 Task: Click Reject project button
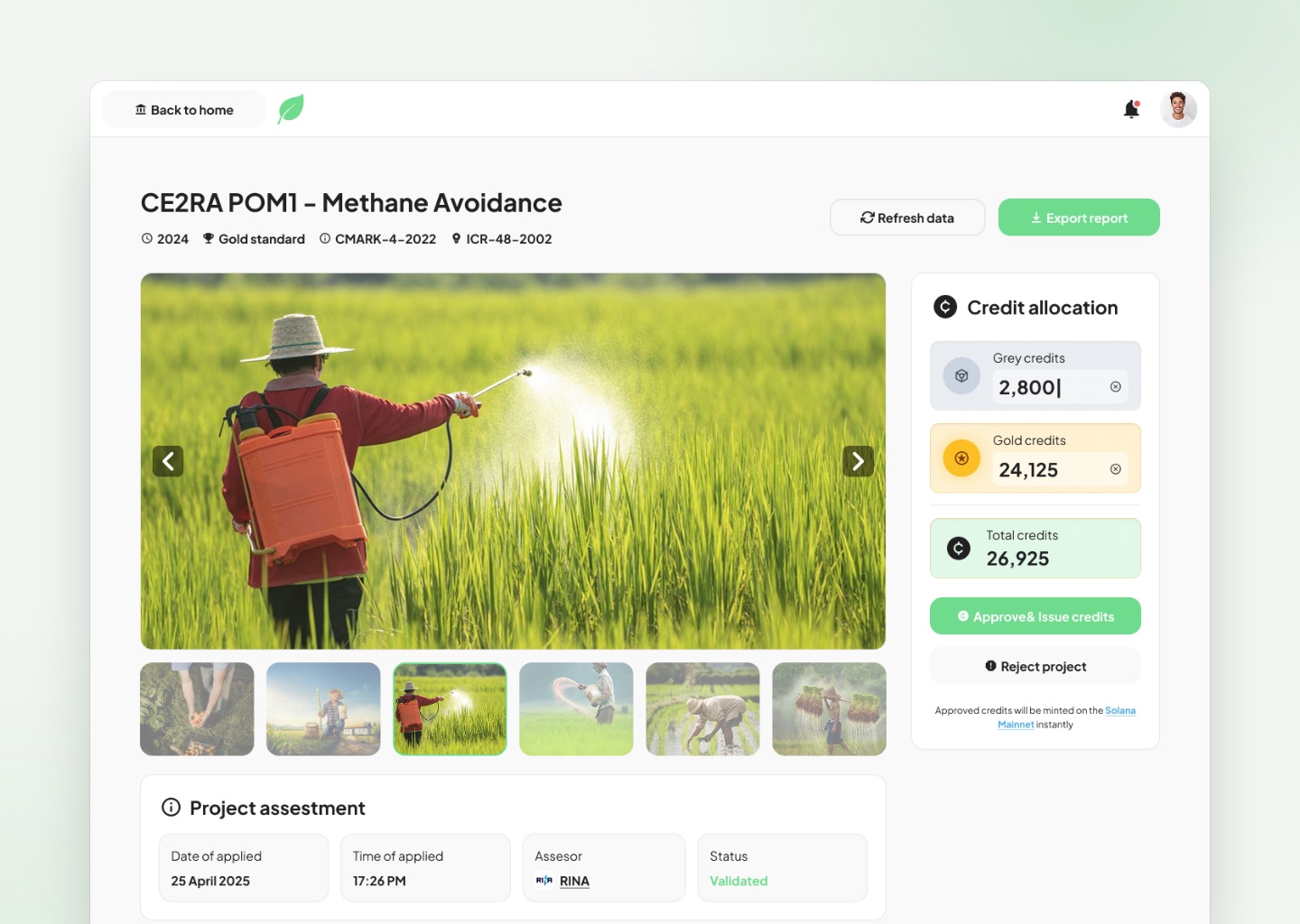(x=1035, y=666)
